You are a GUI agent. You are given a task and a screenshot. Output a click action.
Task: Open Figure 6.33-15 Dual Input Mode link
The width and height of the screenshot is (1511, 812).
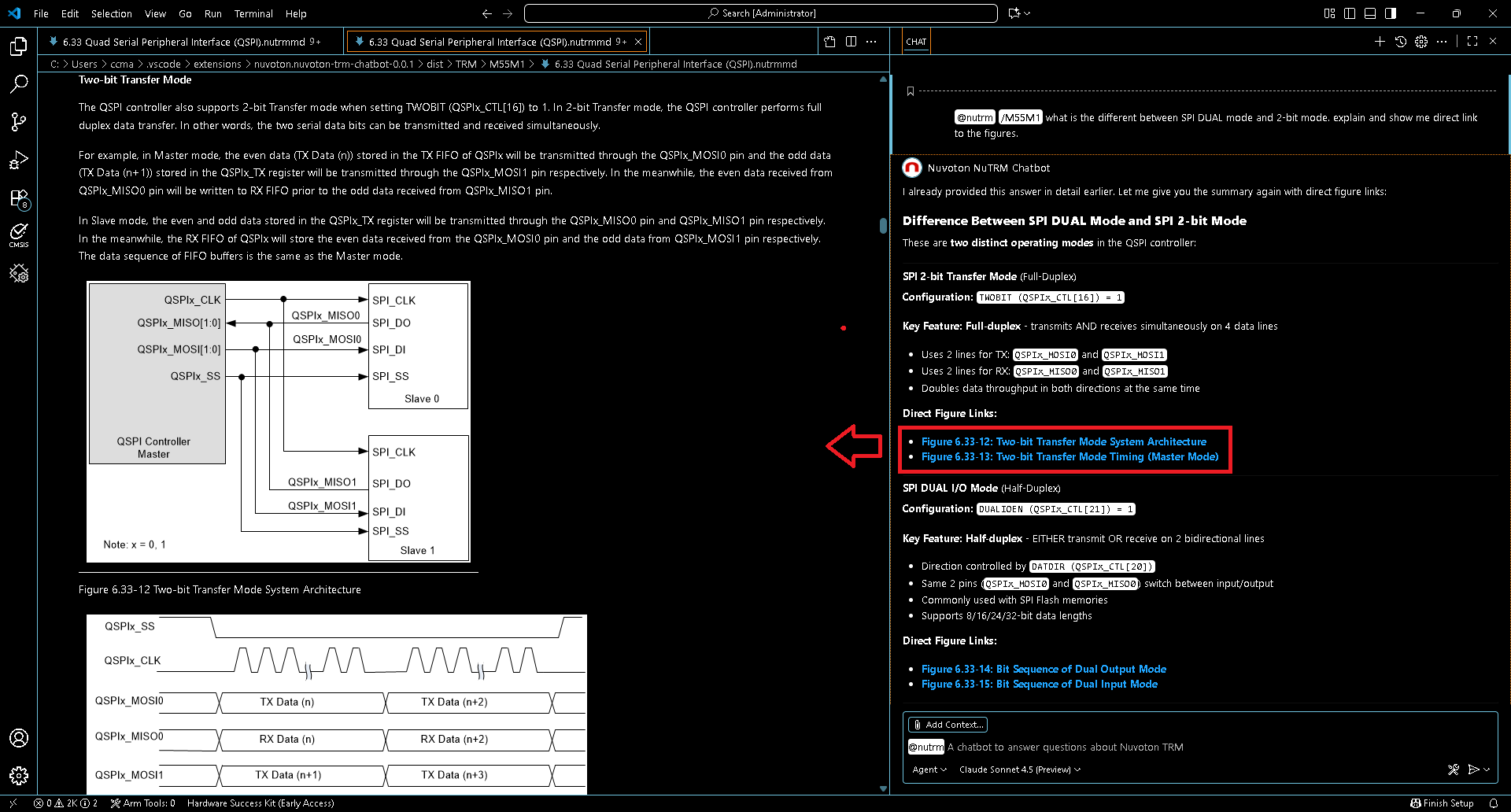(1040, 685)
